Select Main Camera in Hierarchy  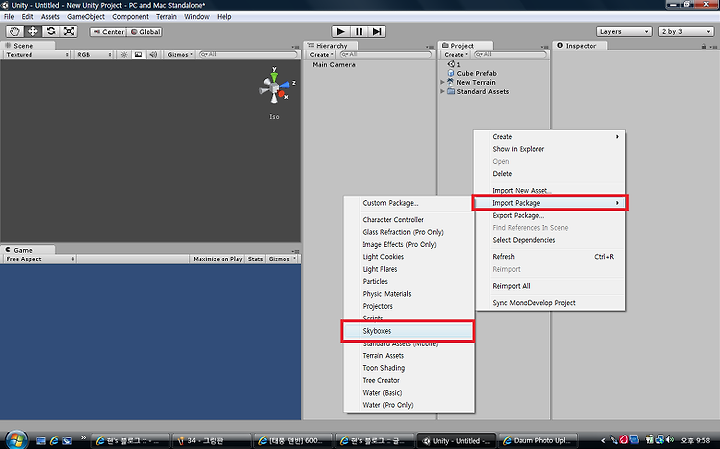pos(334,65)
